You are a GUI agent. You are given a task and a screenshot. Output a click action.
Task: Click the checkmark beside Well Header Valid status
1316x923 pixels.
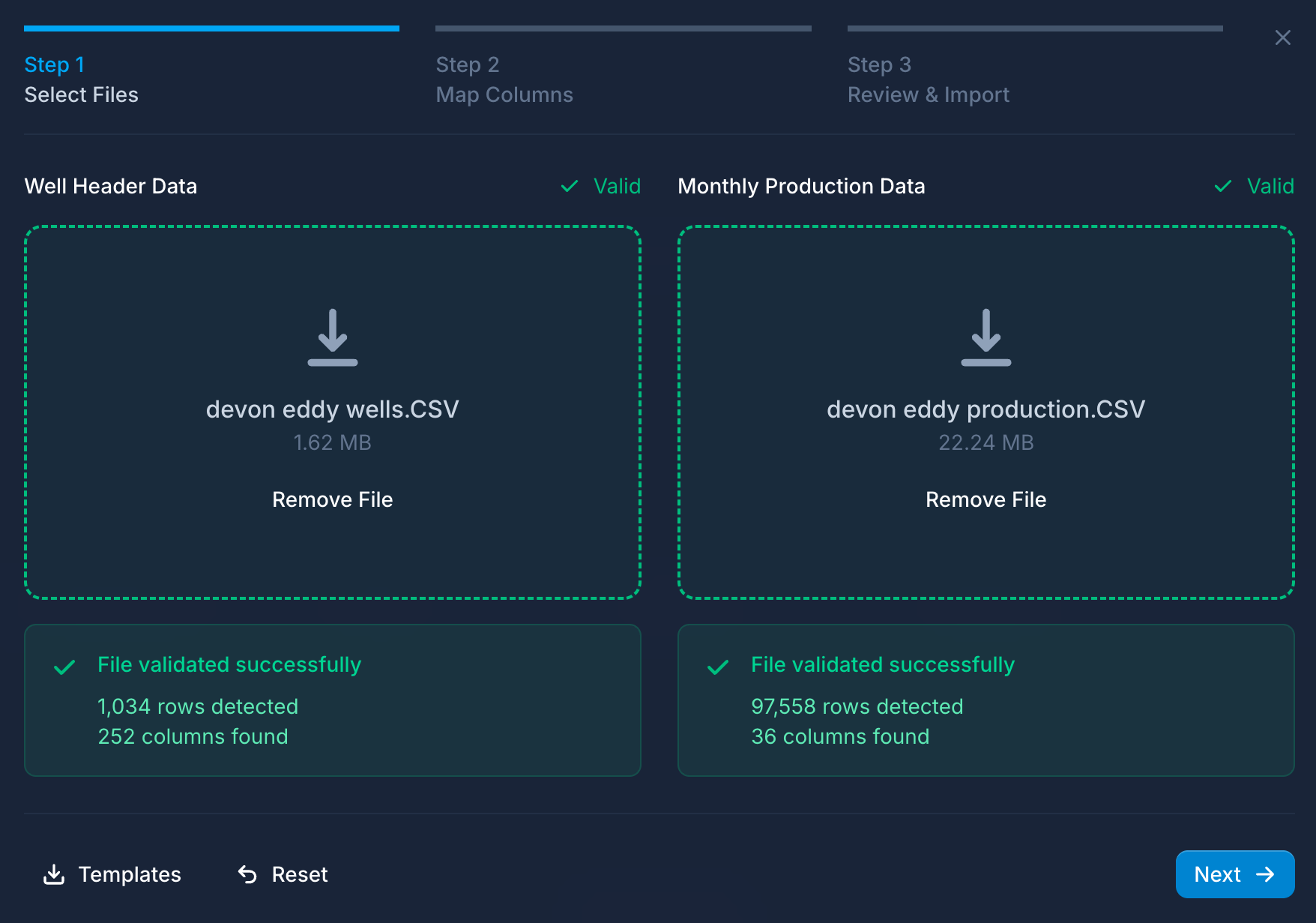point(570,186)
